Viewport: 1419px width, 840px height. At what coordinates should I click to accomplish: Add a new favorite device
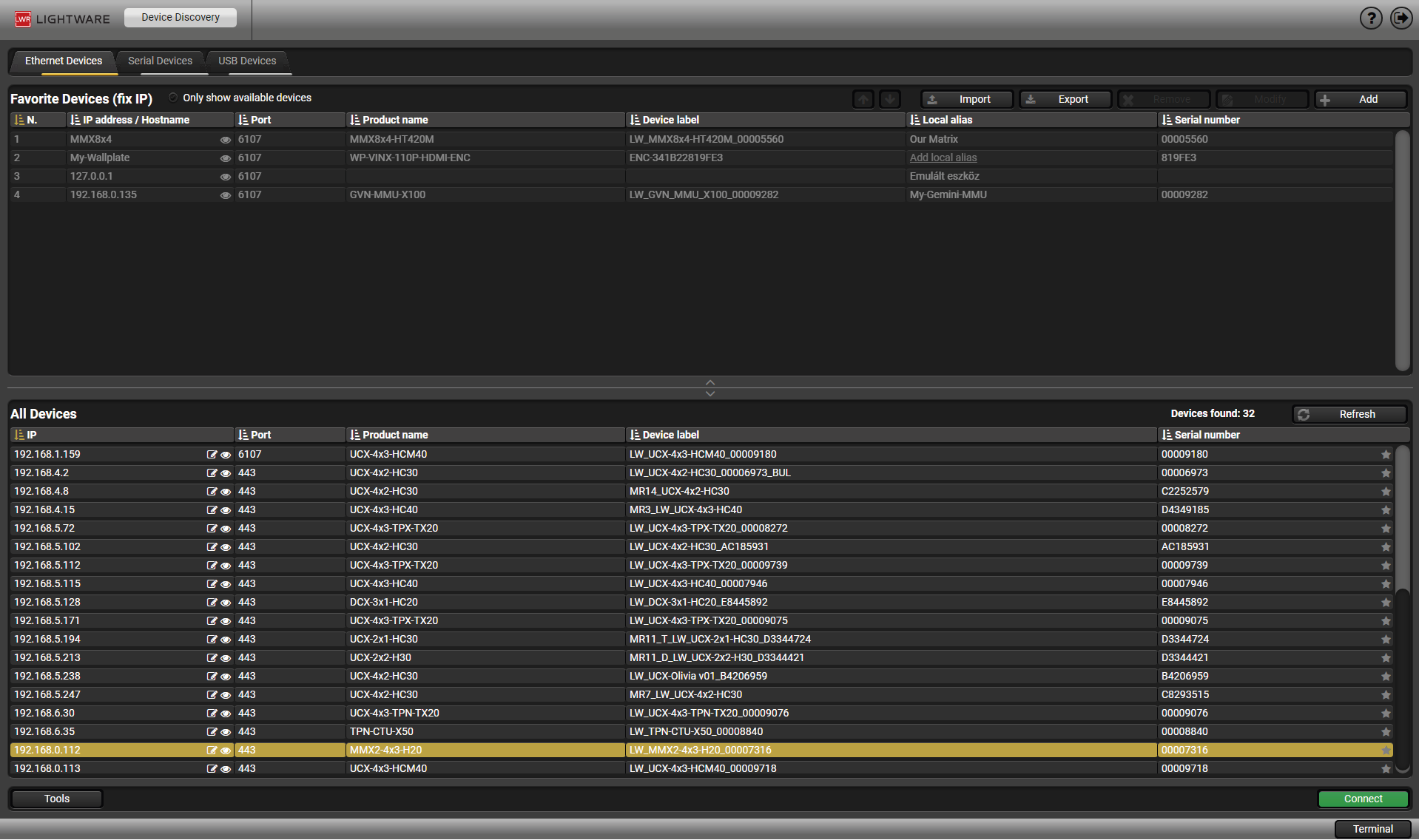1361,99
